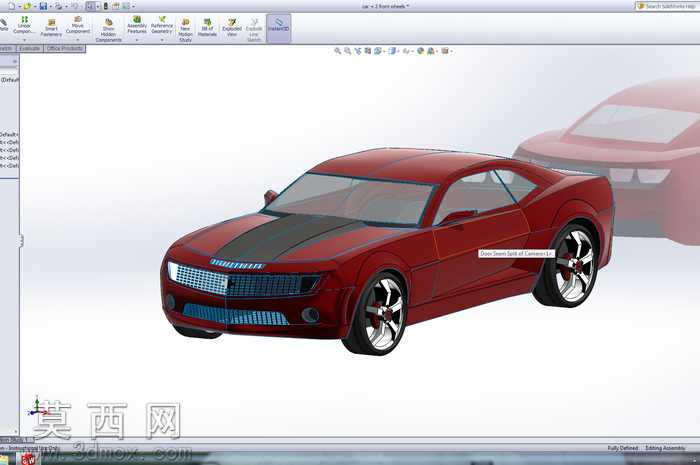Click New Motion Study

(185, 30)
